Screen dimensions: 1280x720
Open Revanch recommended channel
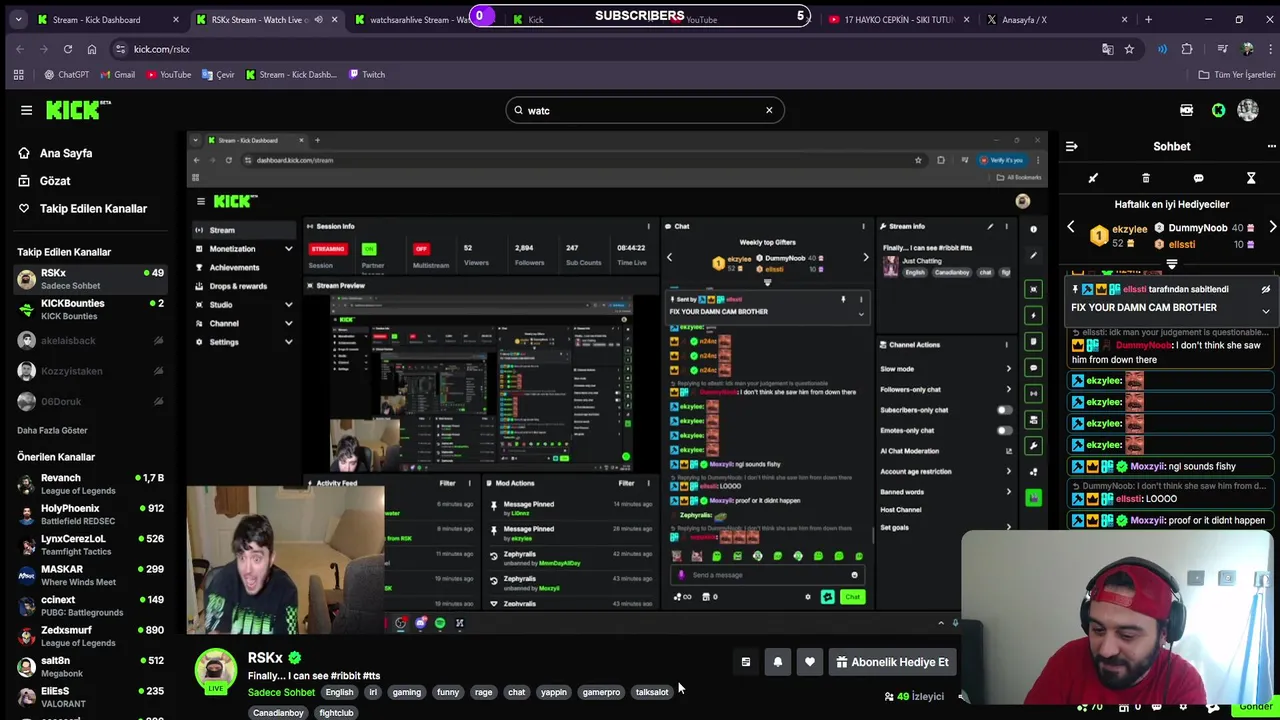90,484
